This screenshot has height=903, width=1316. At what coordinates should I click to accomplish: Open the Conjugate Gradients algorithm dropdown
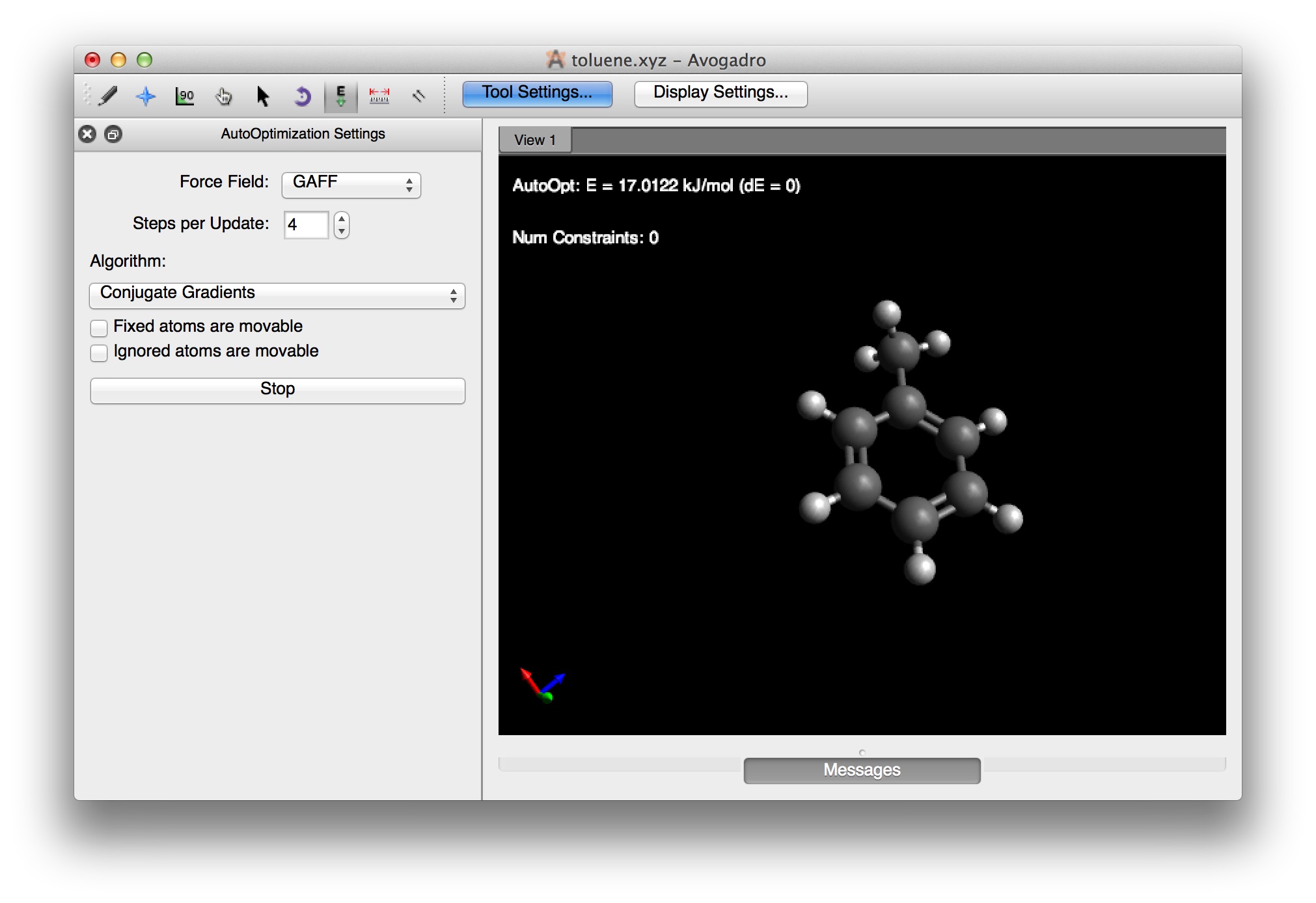[x=277, y=295]
